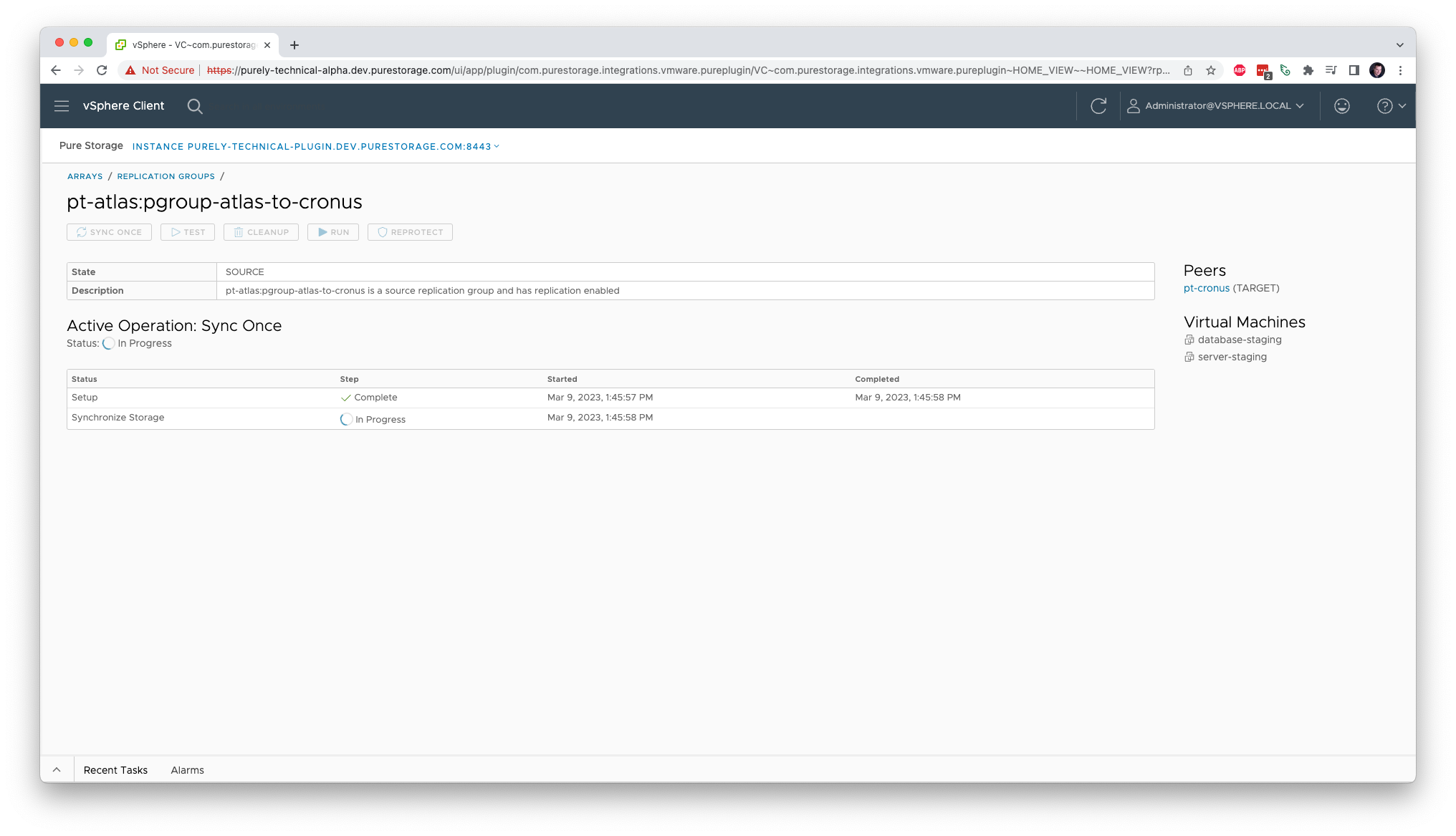
Task: Click the browser address bar URL
Action: [x=688, y=70]
